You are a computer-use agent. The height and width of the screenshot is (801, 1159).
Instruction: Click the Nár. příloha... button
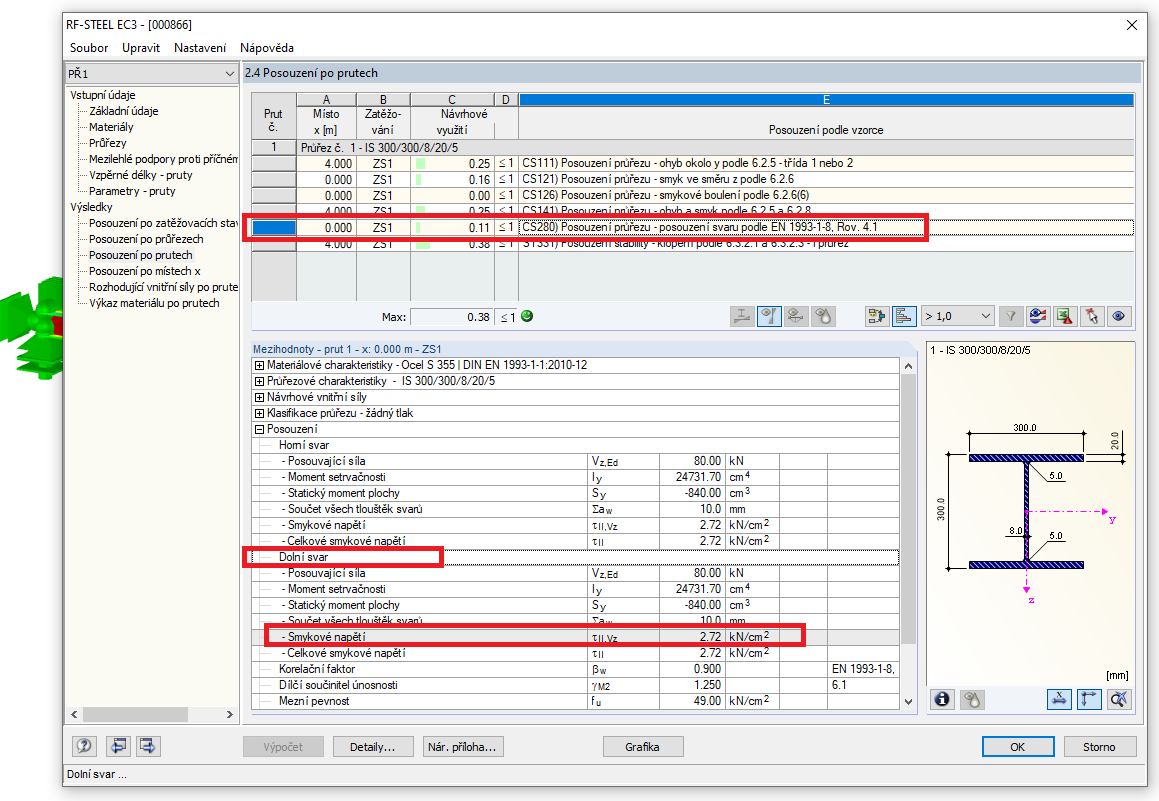coord(463,747)
